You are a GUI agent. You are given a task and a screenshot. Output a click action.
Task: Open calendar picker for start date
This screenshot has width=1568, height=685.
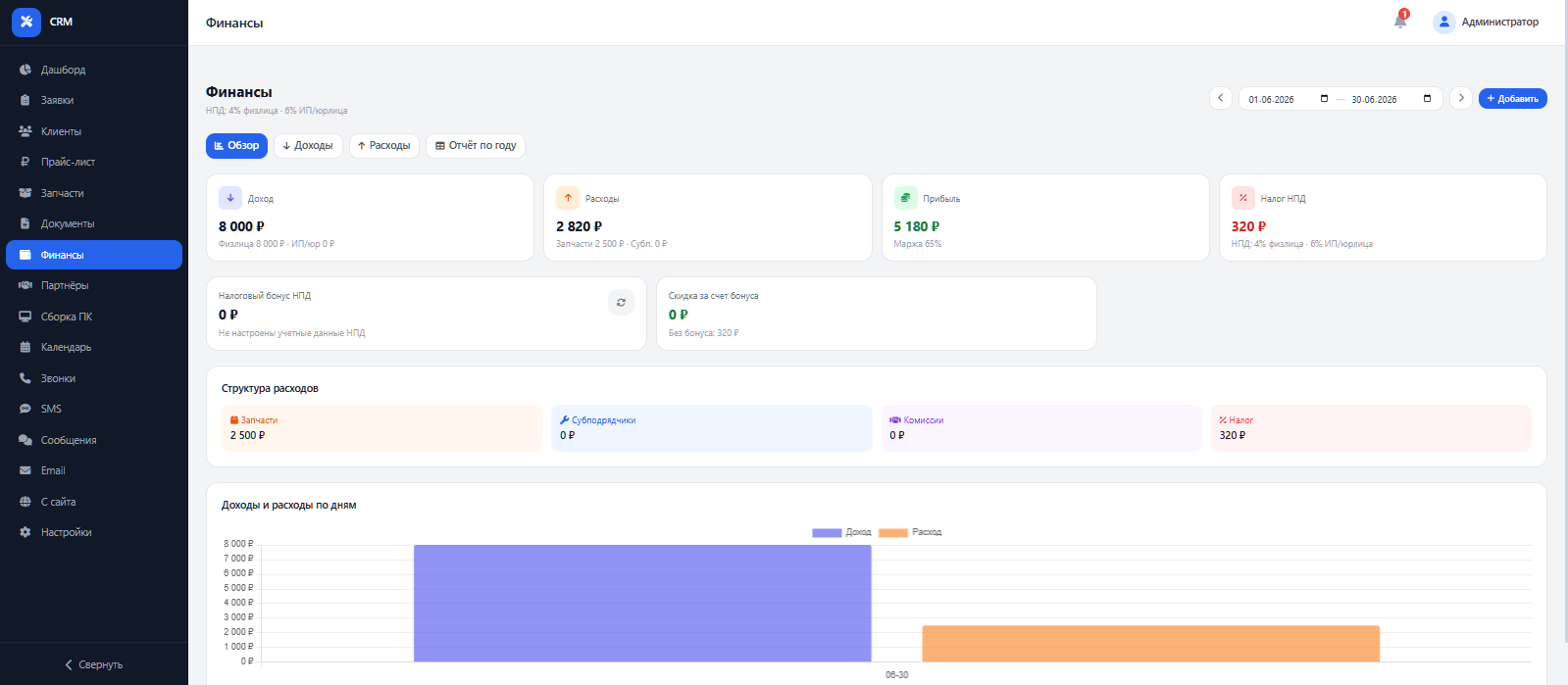(x=1324, y=99)
